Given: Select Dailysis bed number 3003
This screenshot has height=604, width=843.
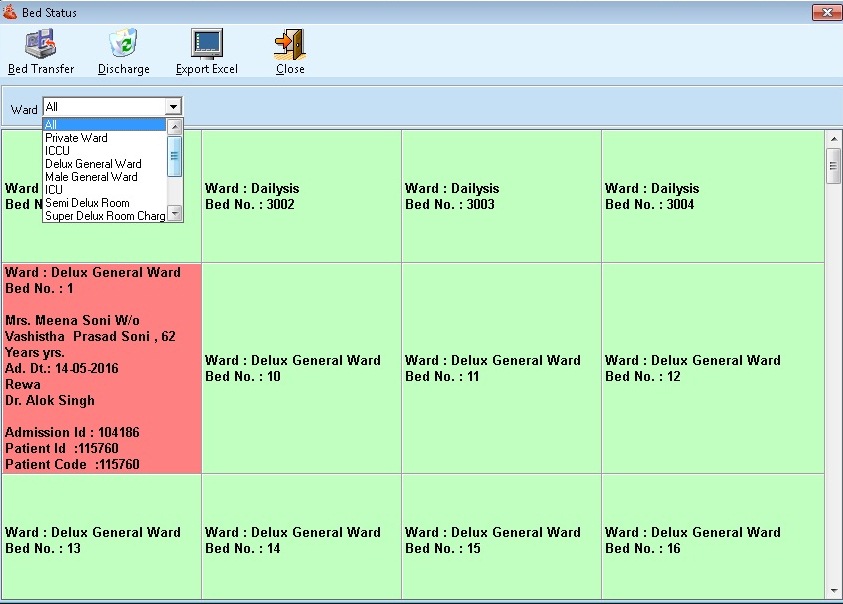Looking at the screenshot, I should [x=501, y=196].
